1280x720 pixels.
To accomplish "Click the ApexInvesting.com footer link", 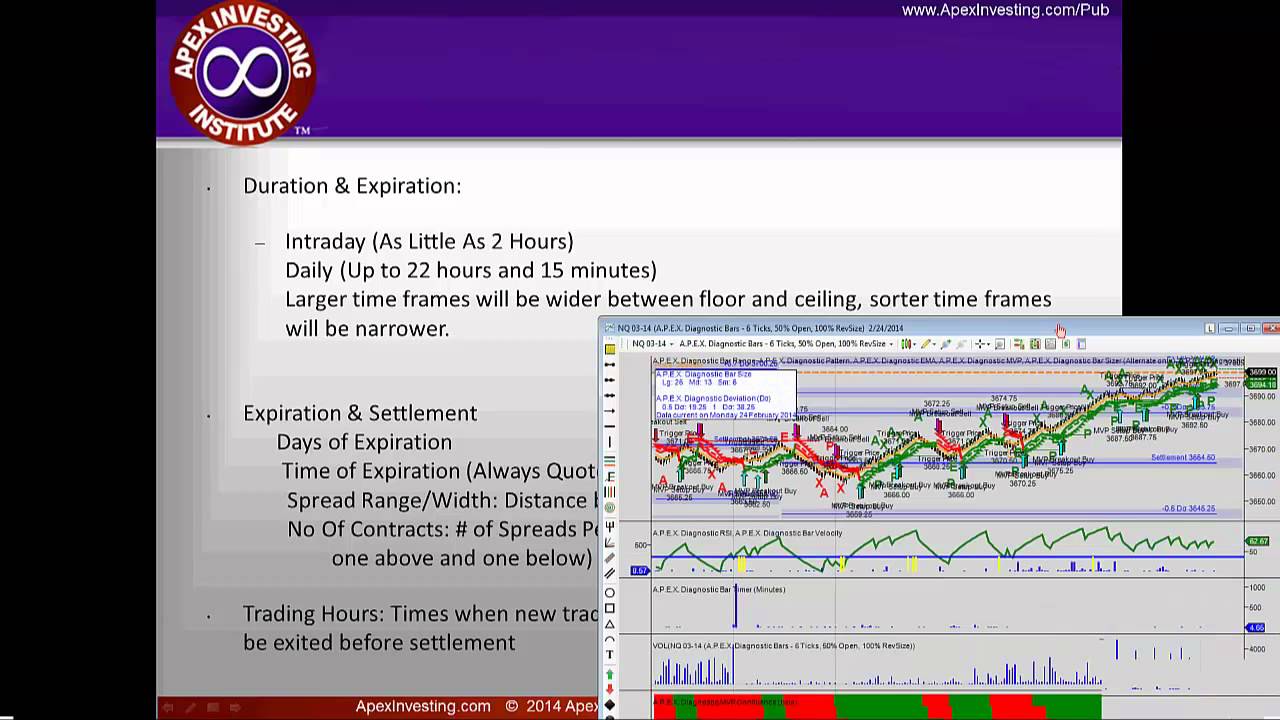I will click(423, 706).
